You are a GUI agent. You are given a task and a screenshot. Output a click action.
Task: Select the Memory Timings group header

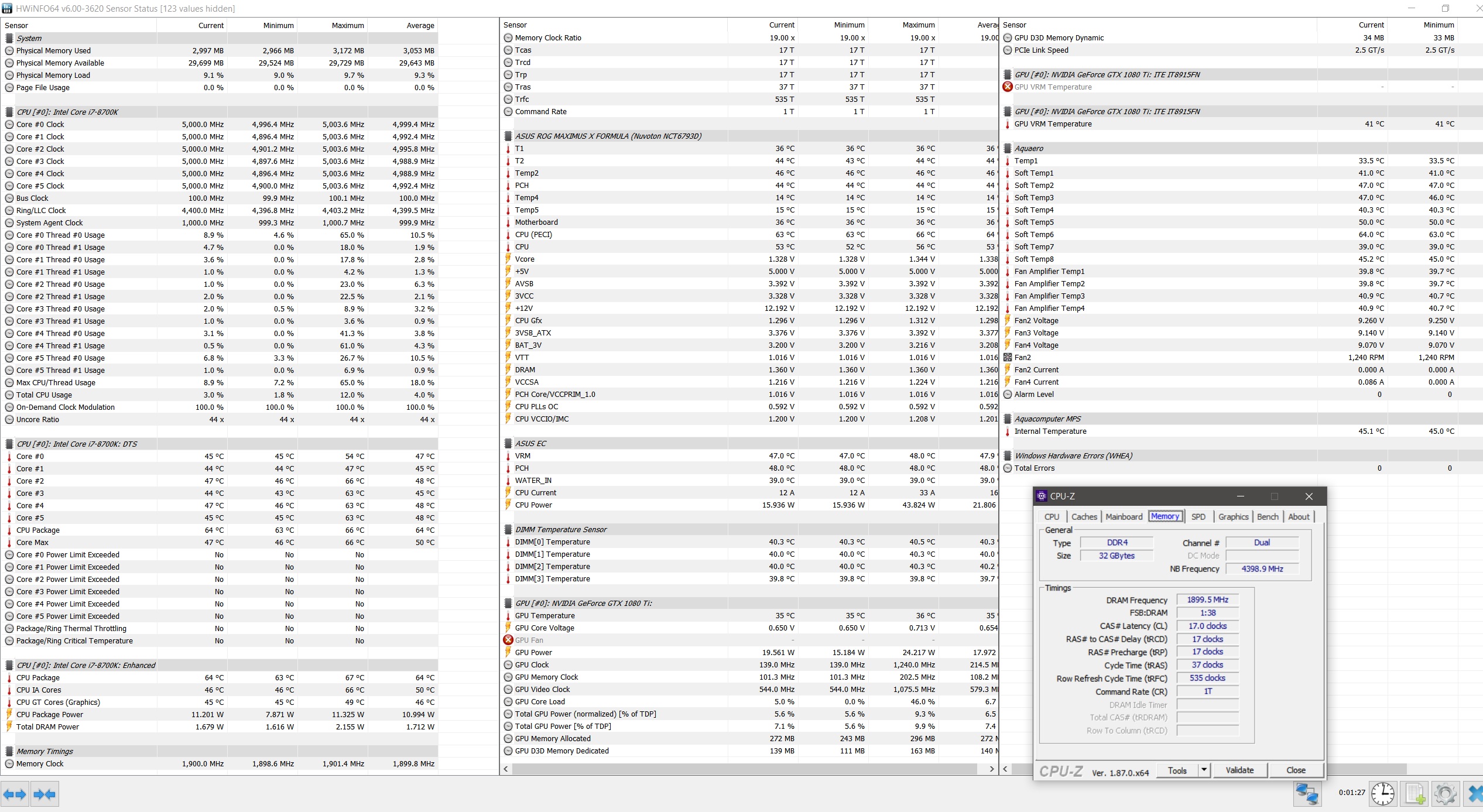44,751
